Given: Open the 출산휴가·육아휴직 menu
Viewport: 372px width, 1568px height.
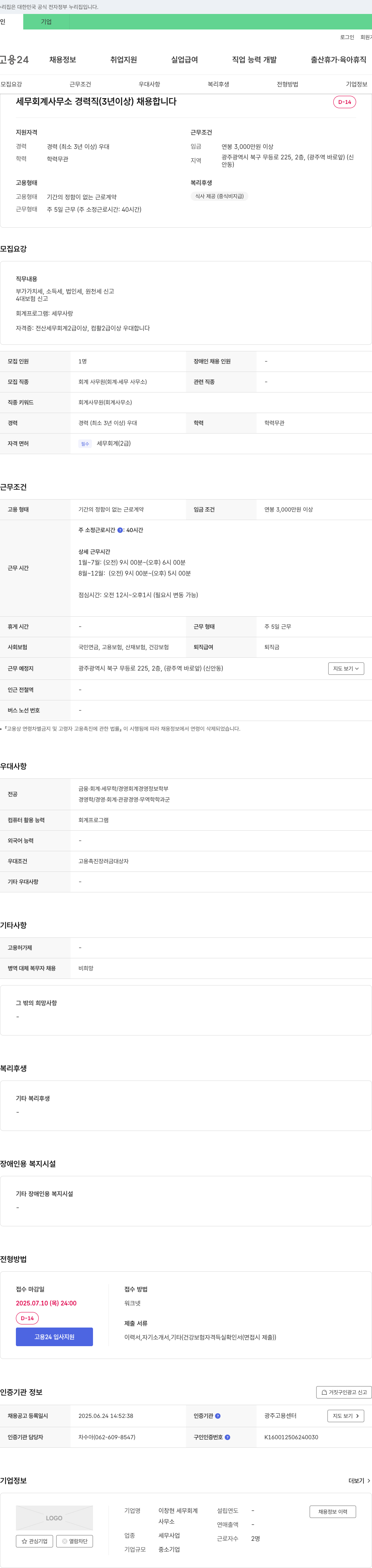Looking at the screenshot, I should tap(338, 60).
